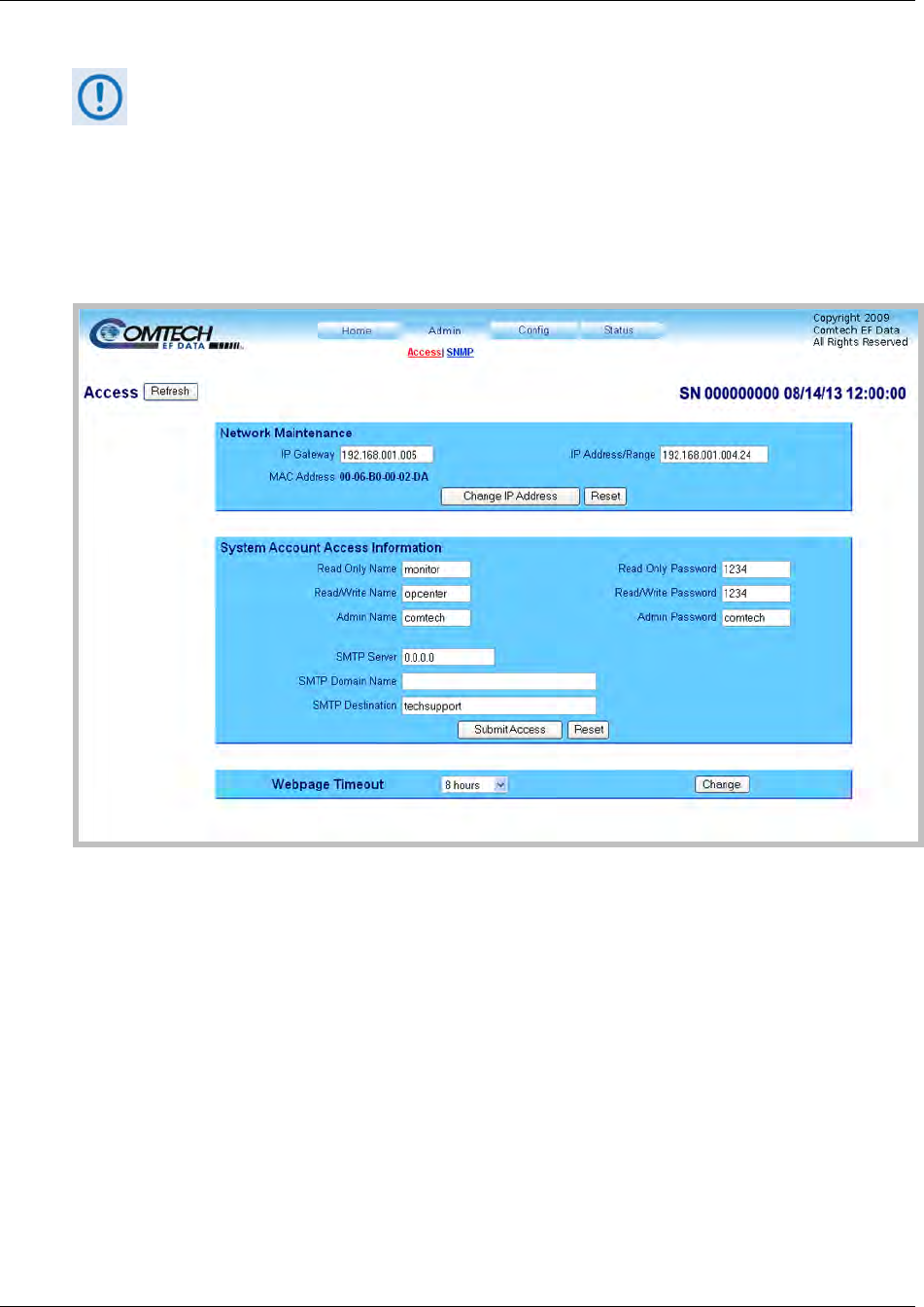Open the Admin tab
Screen dimensions: 924x1307
pyautogui.click(x=444, y=330)
